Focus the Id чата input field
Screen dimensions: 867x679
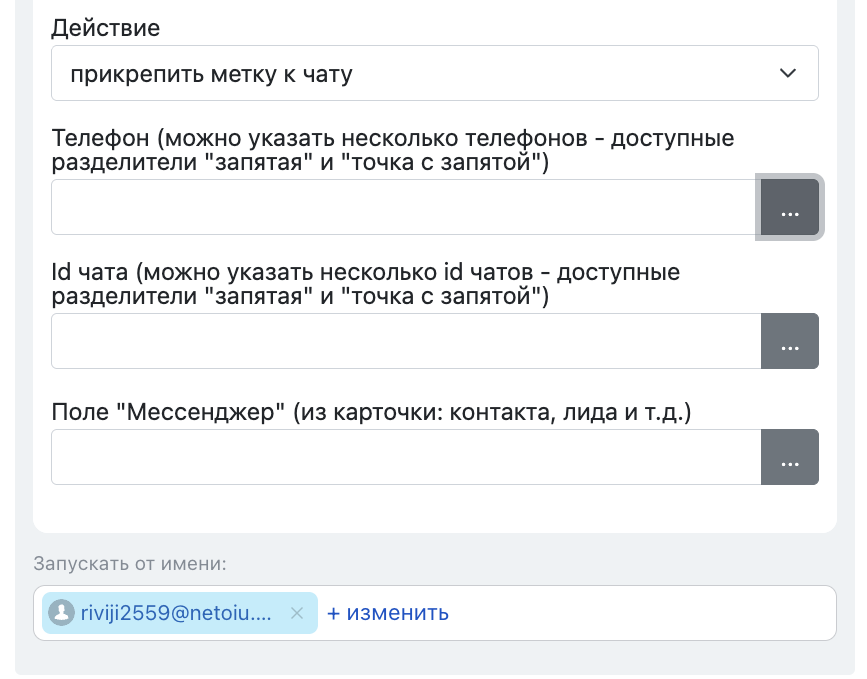pos(405,341)
